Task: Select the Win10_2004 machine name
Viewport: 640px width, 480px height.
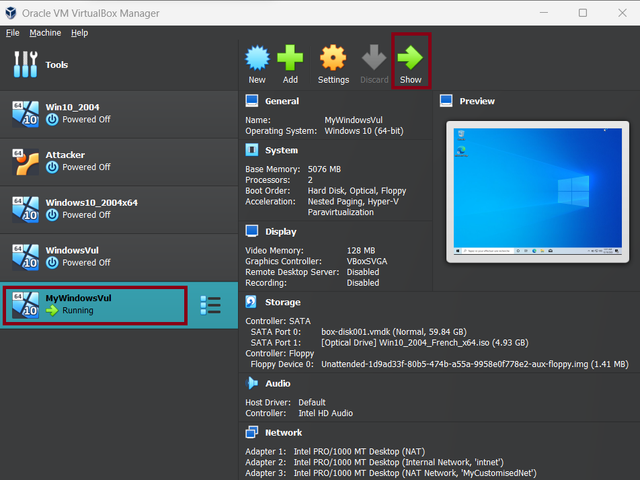Action: [x=72, y=107]
